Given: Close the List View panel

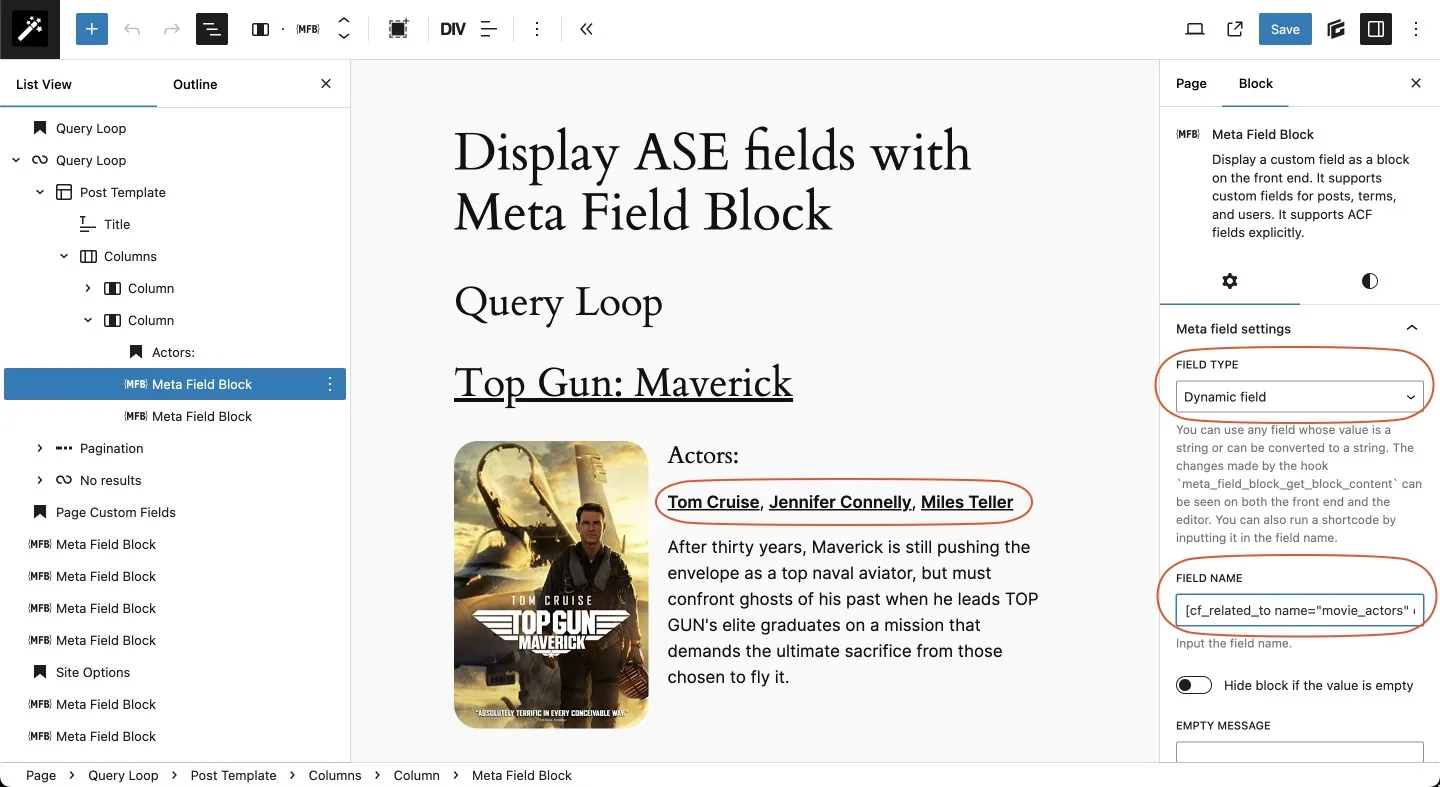Looking at the screenshot, I should pos(326,84).
